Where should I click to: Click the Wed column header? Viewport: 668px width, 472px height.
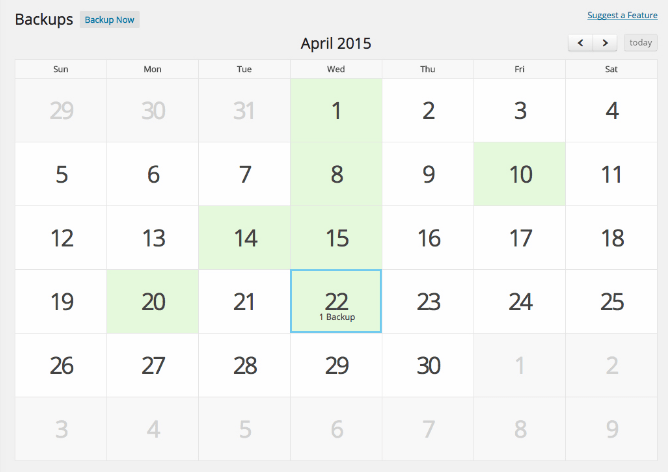pos(337,69)
